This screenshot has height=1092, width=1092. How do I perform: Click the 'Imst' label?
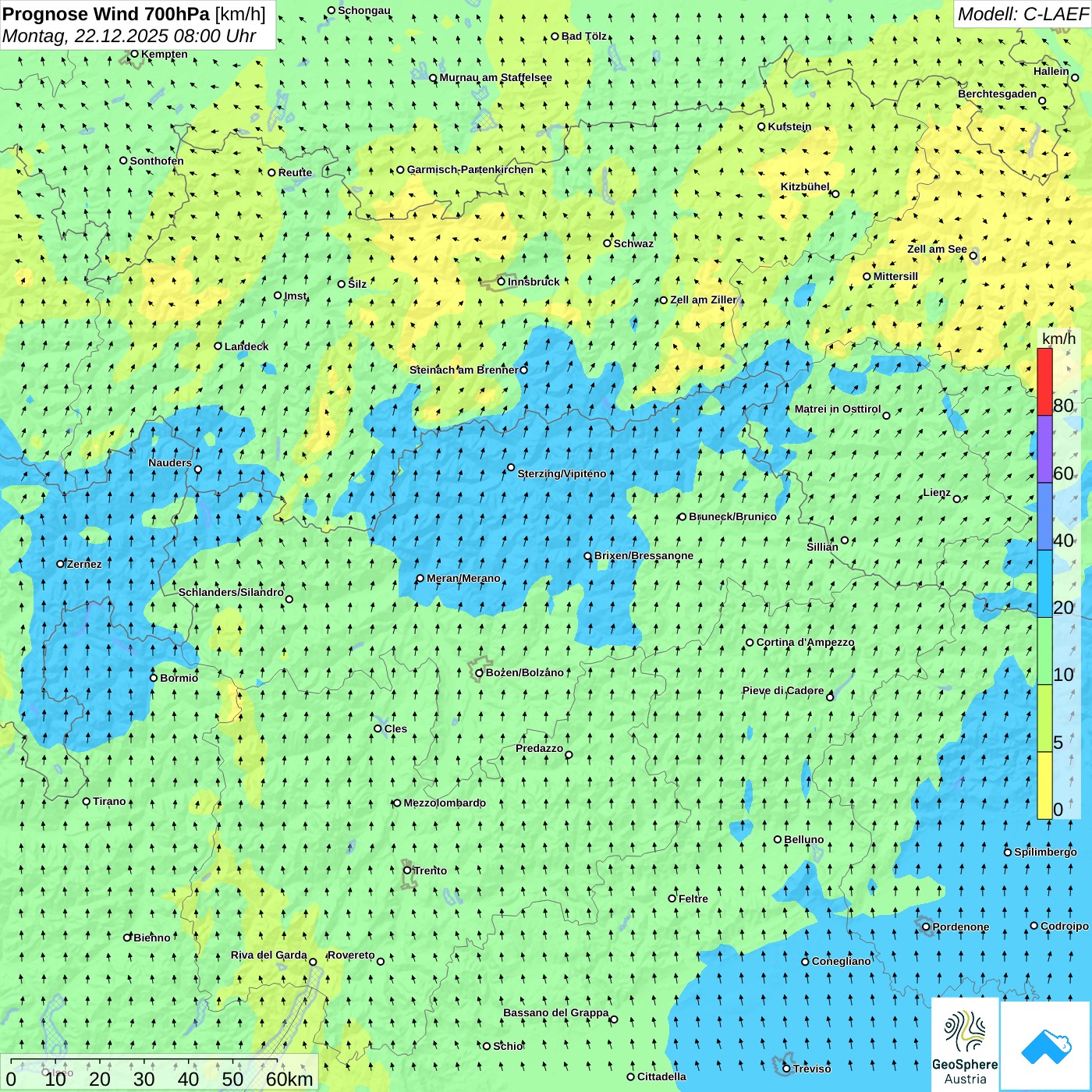pyautogui.click(x=295, y=296)
